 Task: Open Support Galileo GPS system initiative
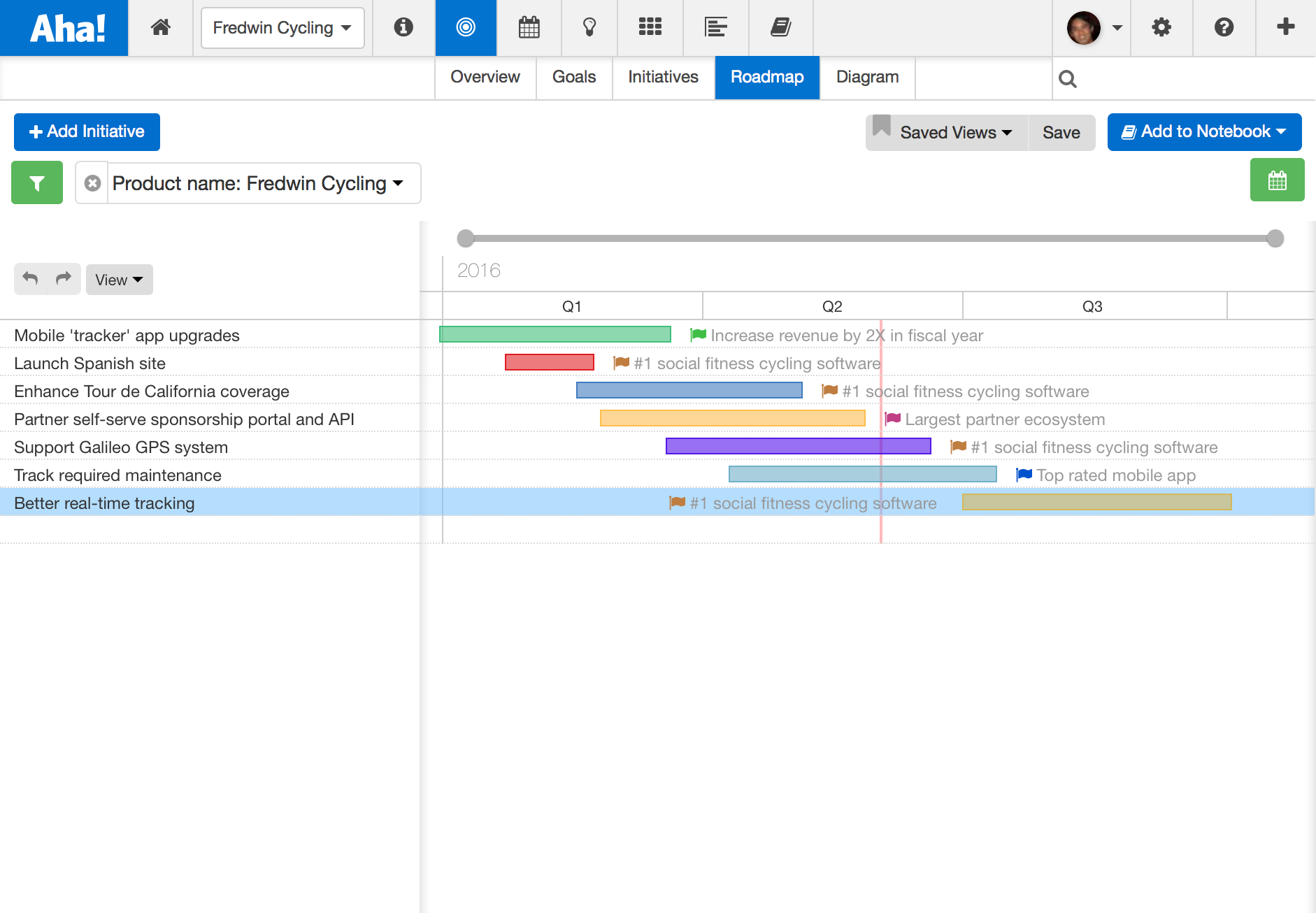point(121,447)
